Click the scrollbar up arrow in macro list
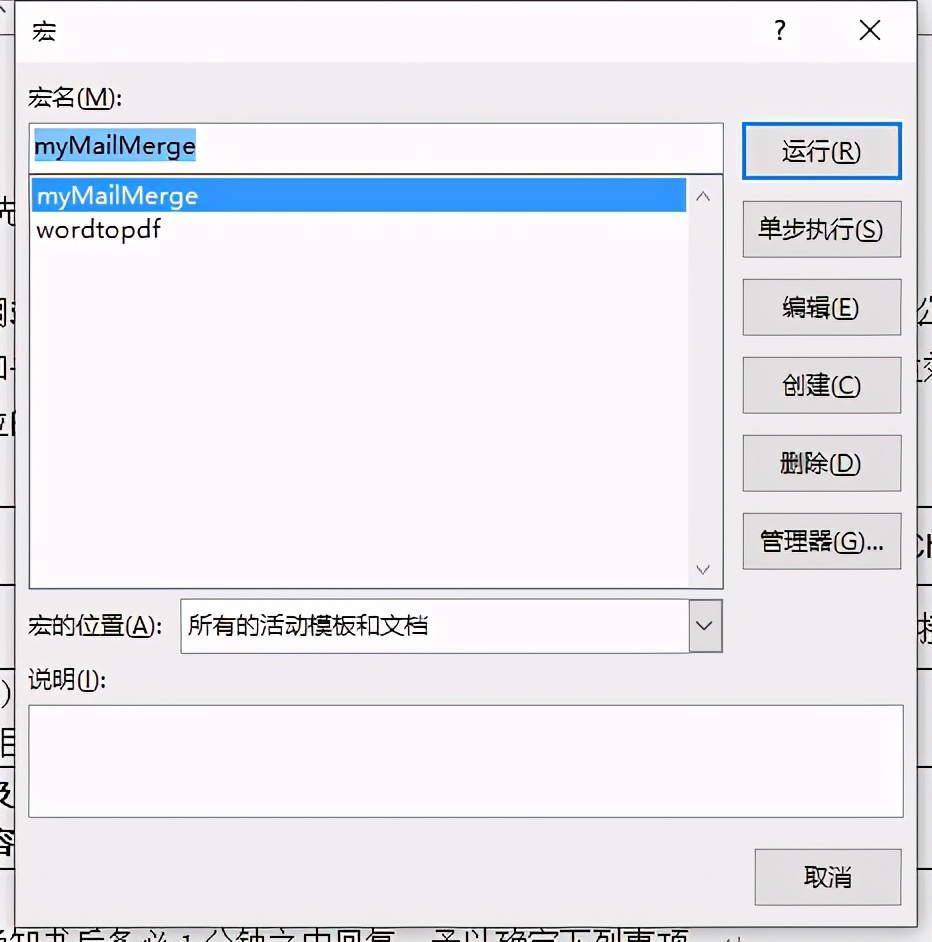 point(703,196)
